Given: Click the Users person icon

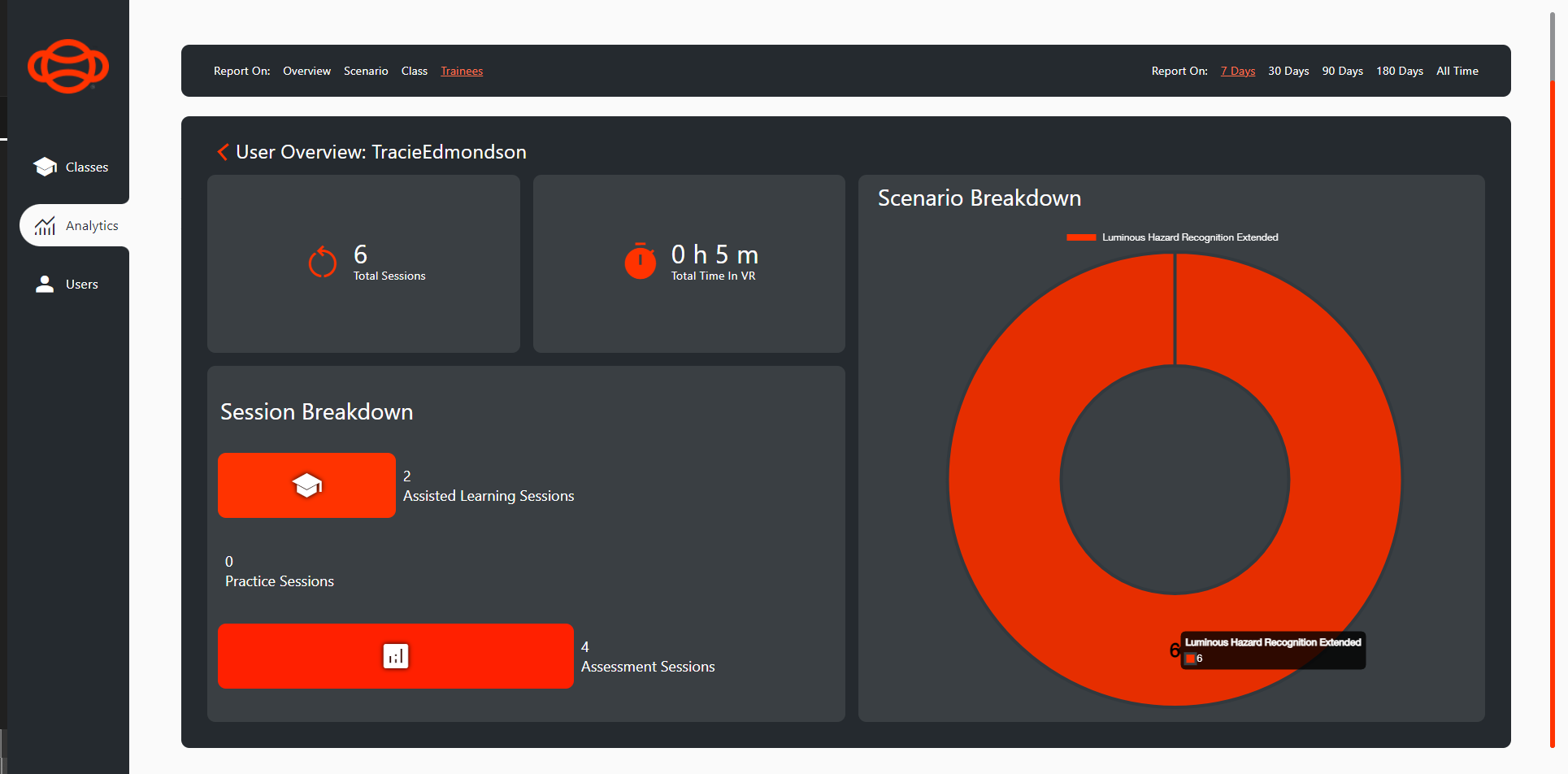Looking at the screenshot, I should [45, 284].
